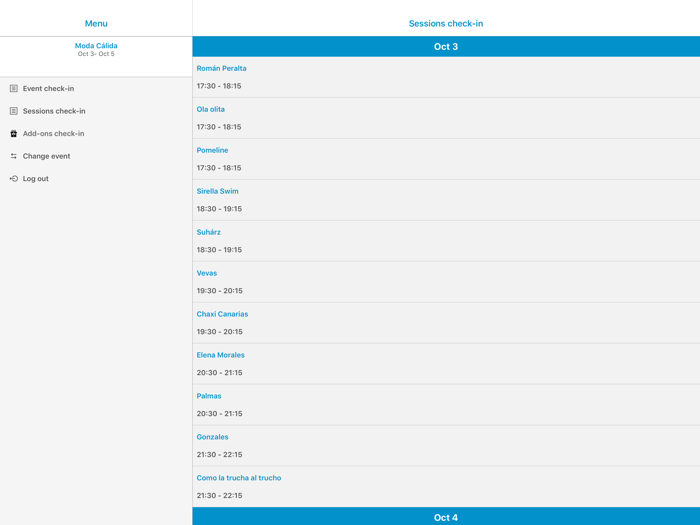Click the Log out arrow icon

pyautogui.click(x=14, y=179)
